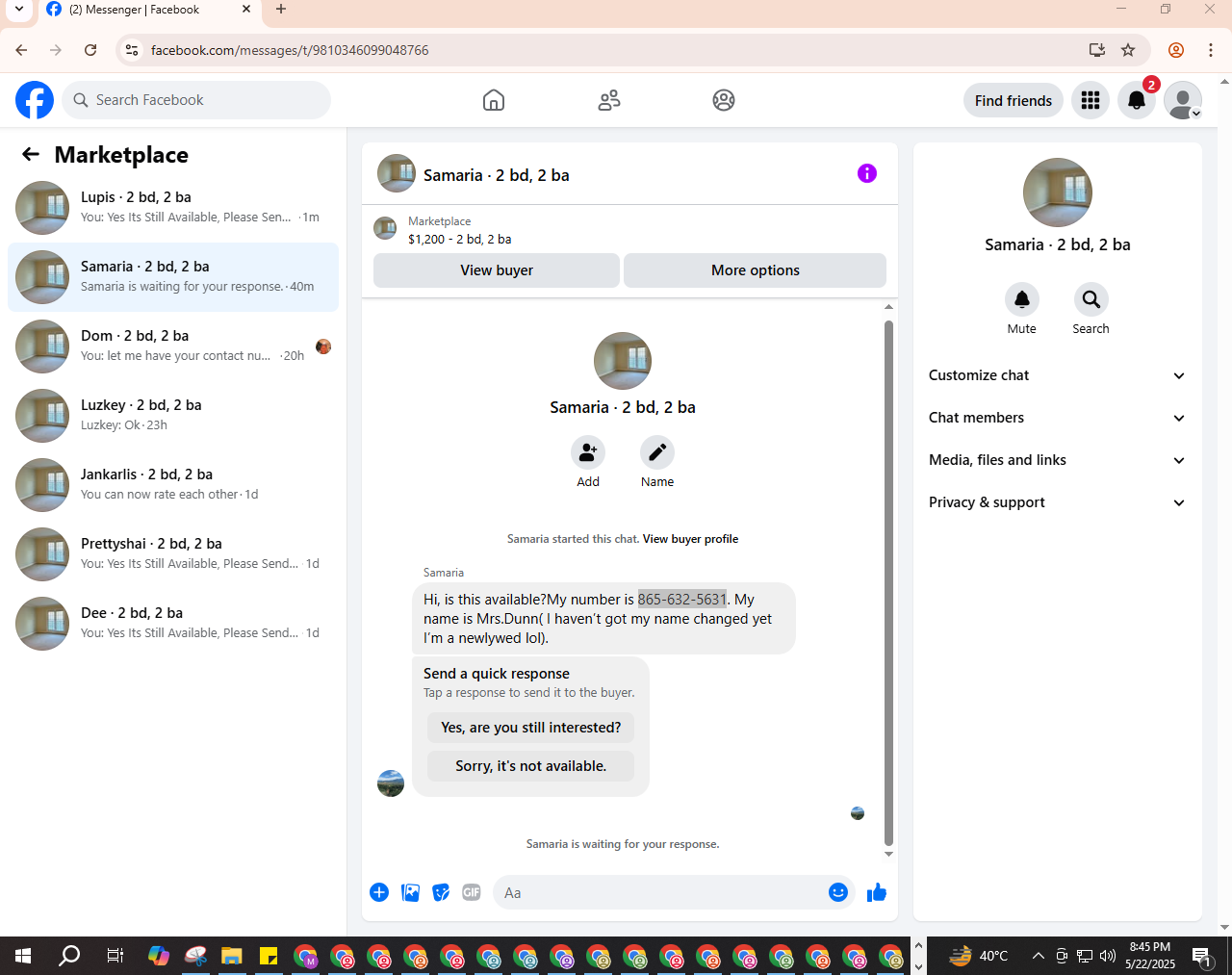Viewport: 1232px width, 975px height.
Task: Close the Messenger | Facebook tab
Action: (x=246, y=10)
